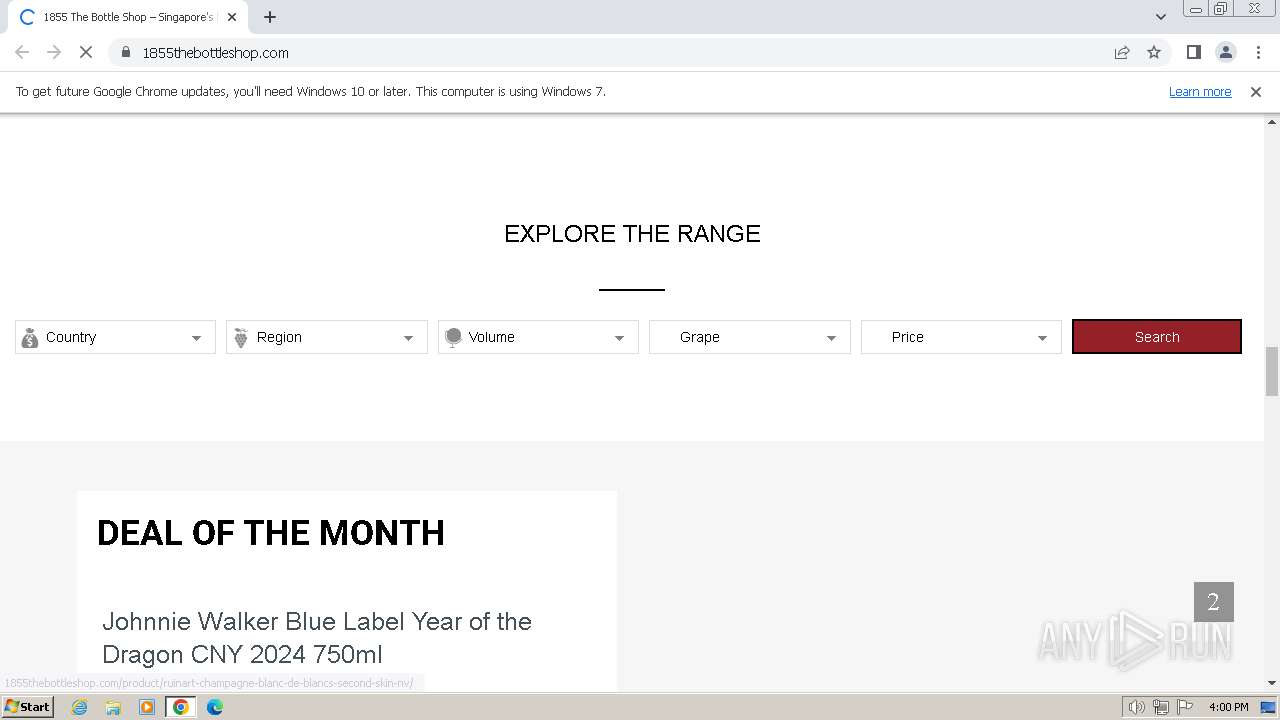Image resolution: width=1280 pixels, height=720 pixels.
Task: Open Microsoft Edge from the taskbar
Action: click(x=214, y=707)
